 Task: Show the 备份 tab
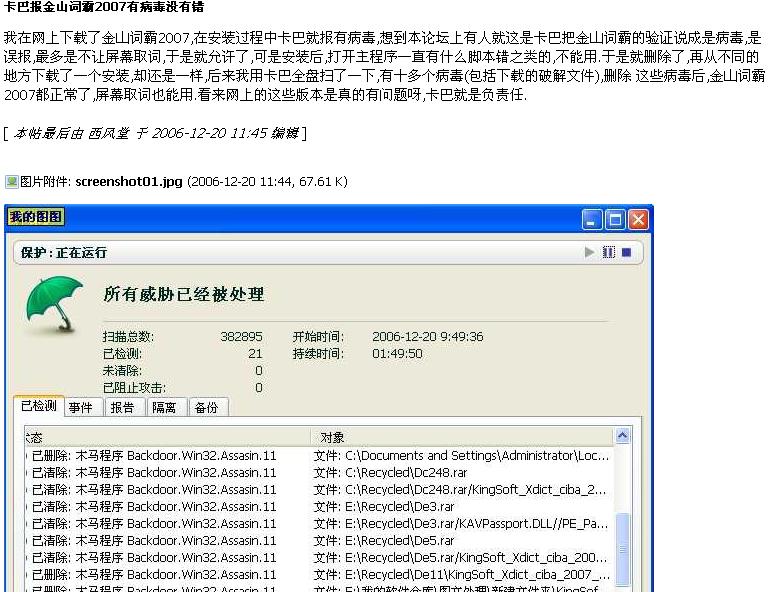click(x=206, y=408)
